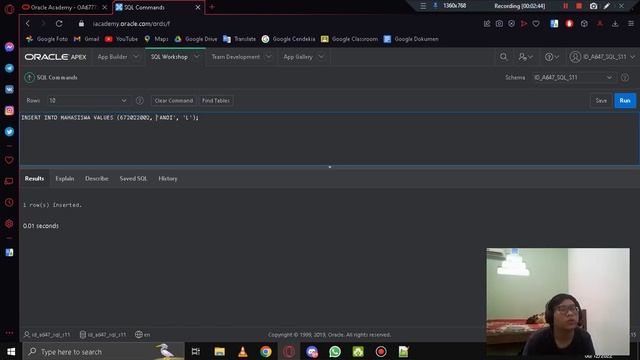This screenshot has width=640, height=360.
Task: Click the SQL Commands up-arrow icon
Action: [29, 77]
